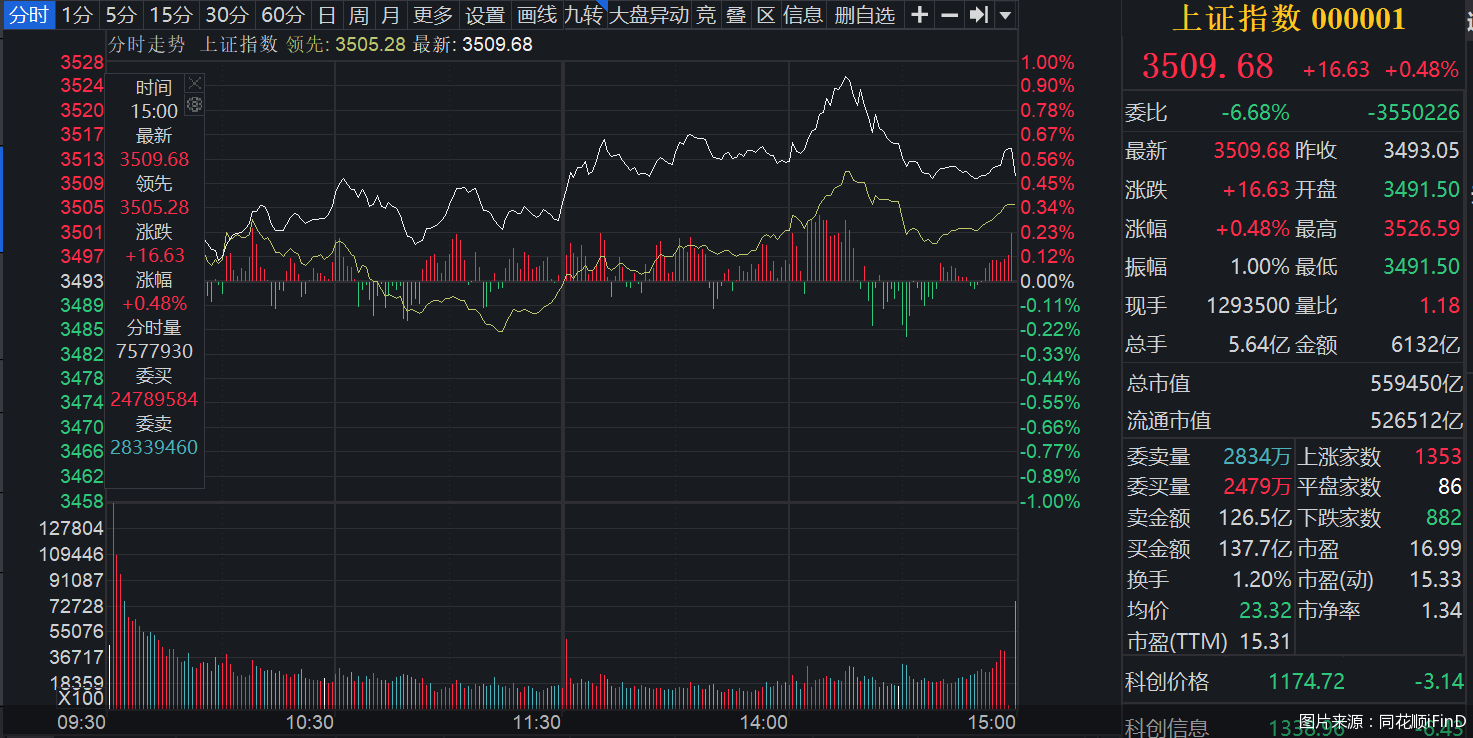Viewport: 1473px width, 738px height.
Task: Activate the 画线 drawing tool
Action: [x=537, y=15]
